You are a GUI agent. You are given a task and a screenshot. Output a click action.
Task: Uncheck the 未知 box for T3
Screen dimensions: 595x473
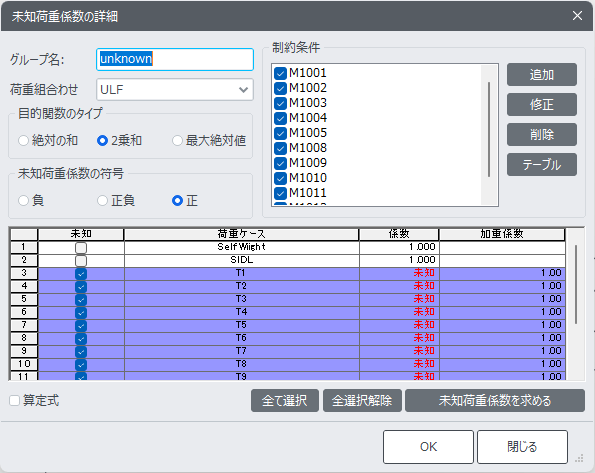tap(81, 300)
